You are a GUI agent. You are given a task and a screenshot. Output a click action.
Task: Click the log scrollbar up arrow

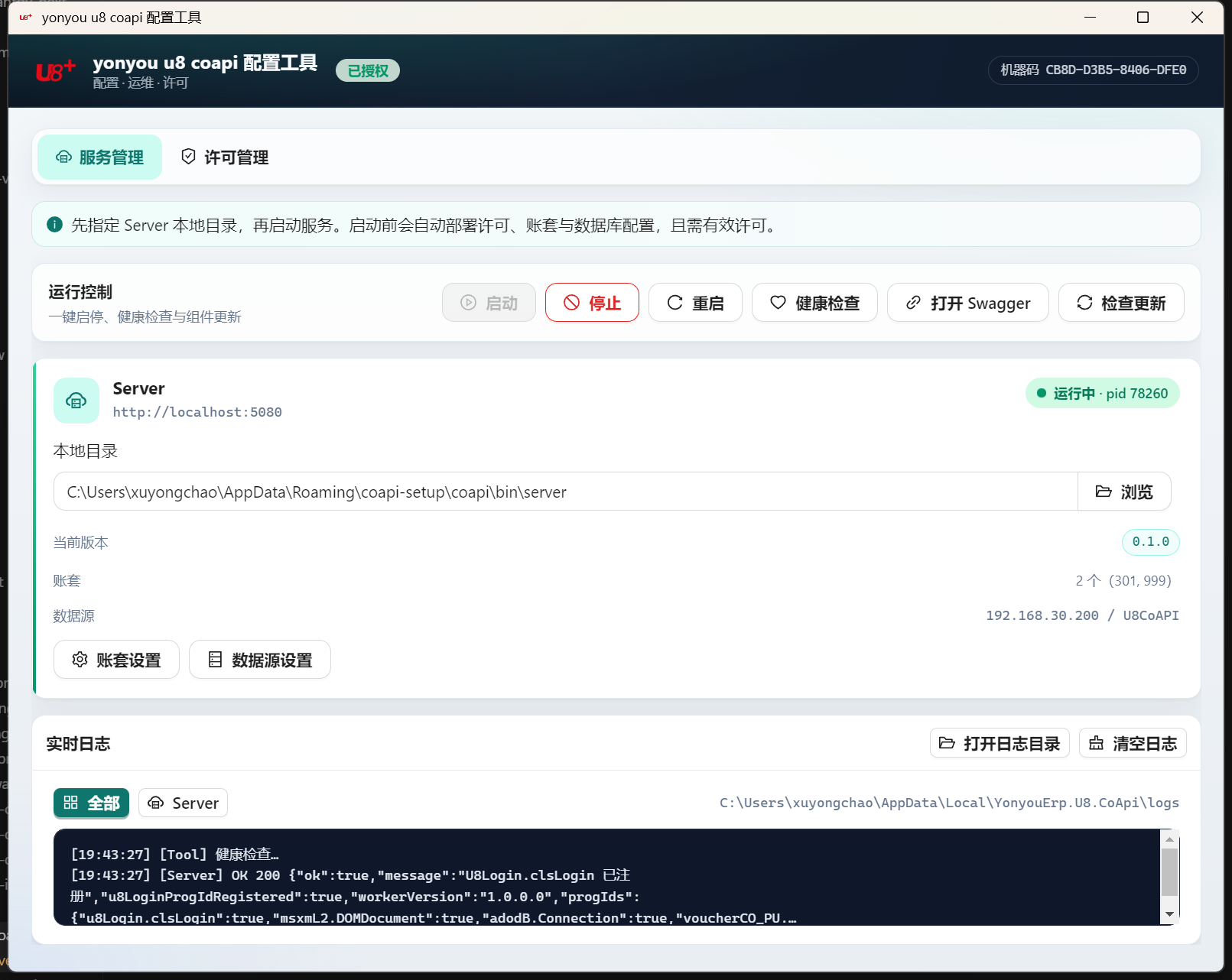point(1169,839)
